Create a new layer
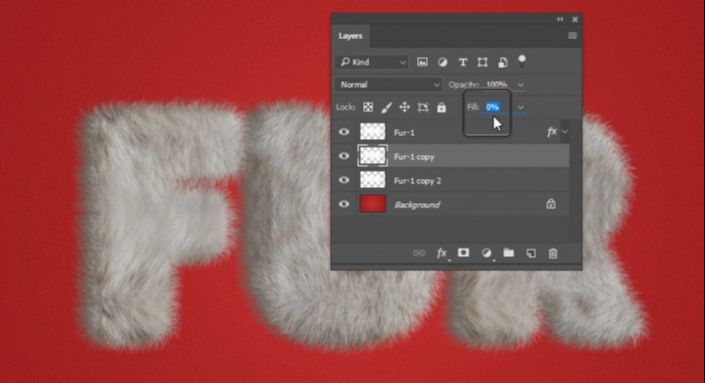The image size is (705, 383). (x=531, y=253)
